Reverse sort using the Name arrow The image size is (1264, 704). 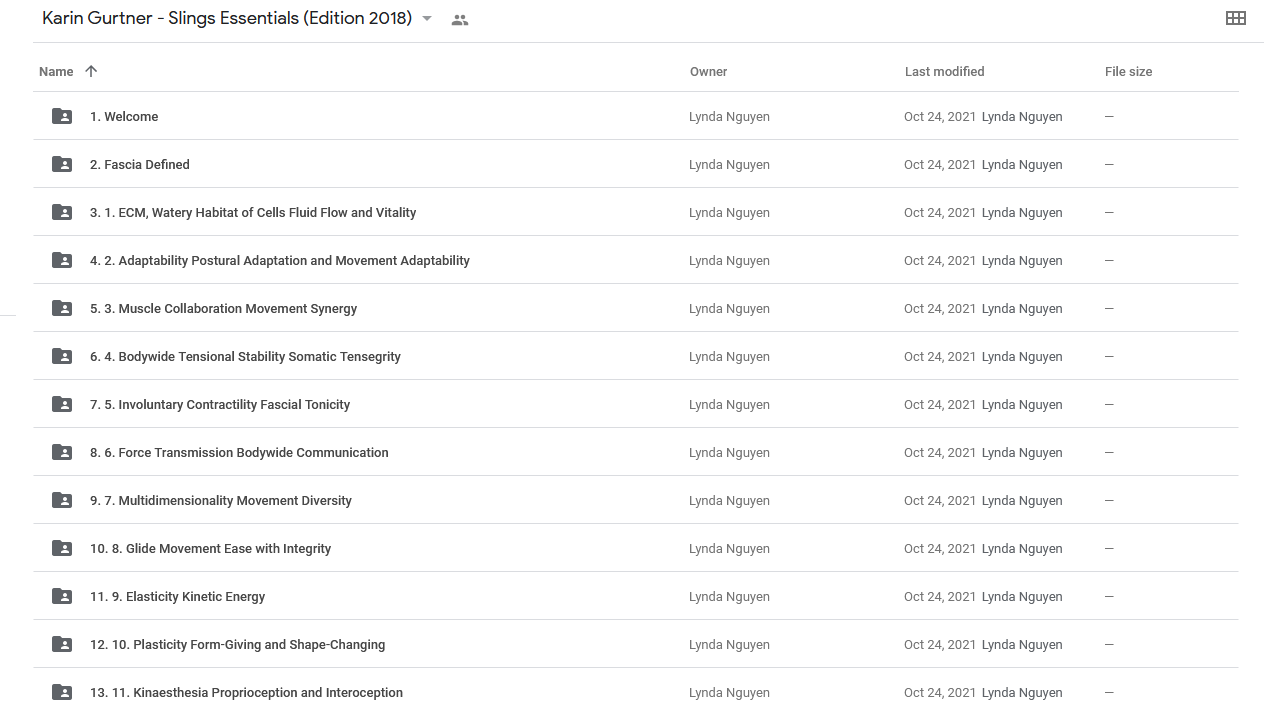[91, 71]
